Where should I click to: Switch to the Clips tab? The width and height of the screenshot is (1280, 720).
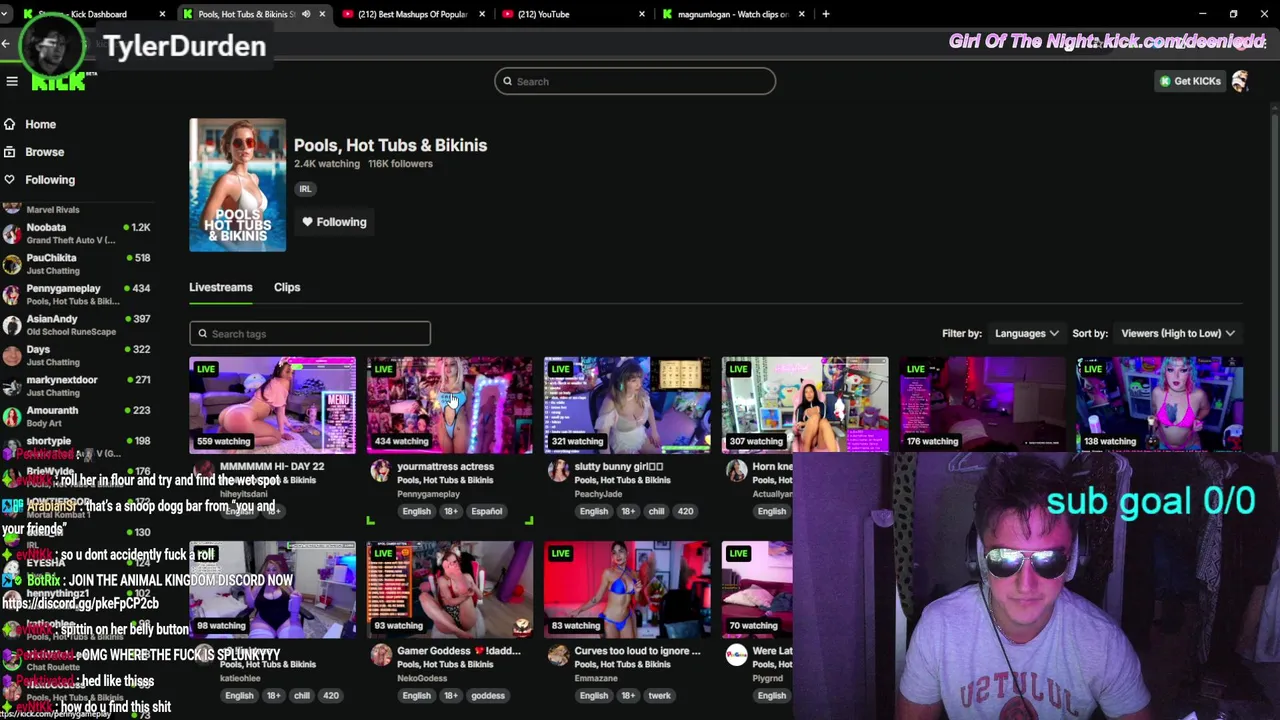click(287, 287)
